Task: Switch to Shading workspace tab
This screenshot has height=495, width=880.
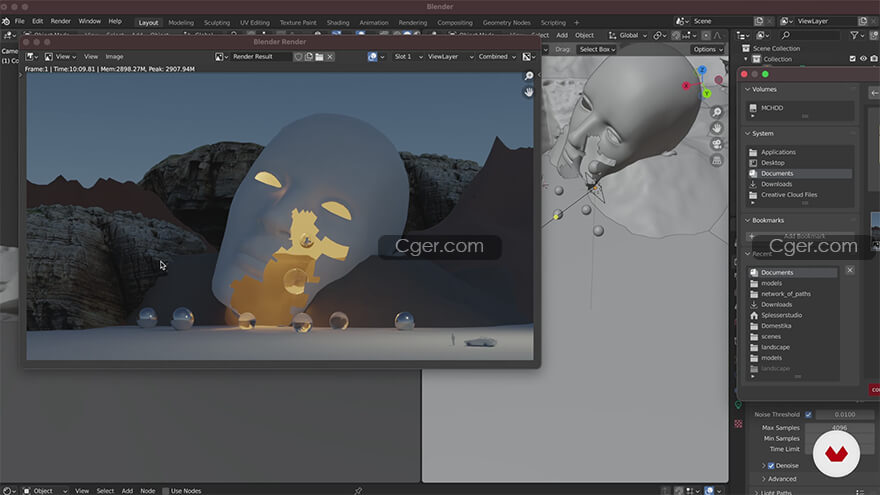Action: coord(338,23)
